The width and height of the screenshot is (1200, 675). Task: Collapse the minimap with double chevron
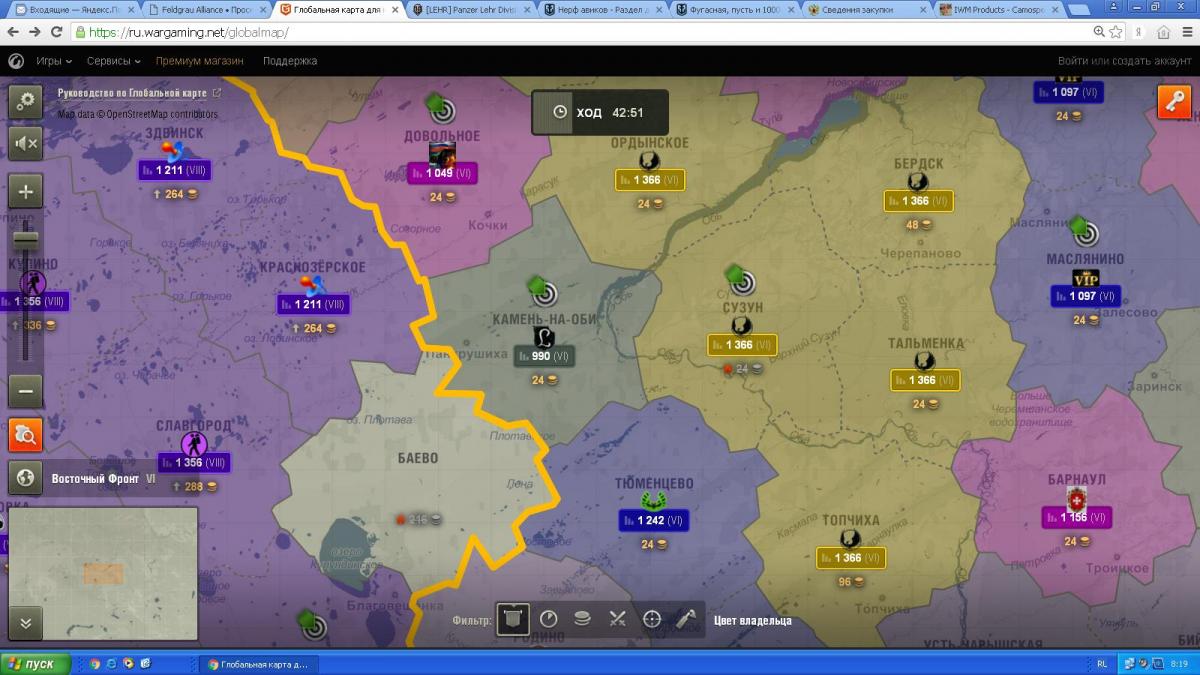(26, 622)
